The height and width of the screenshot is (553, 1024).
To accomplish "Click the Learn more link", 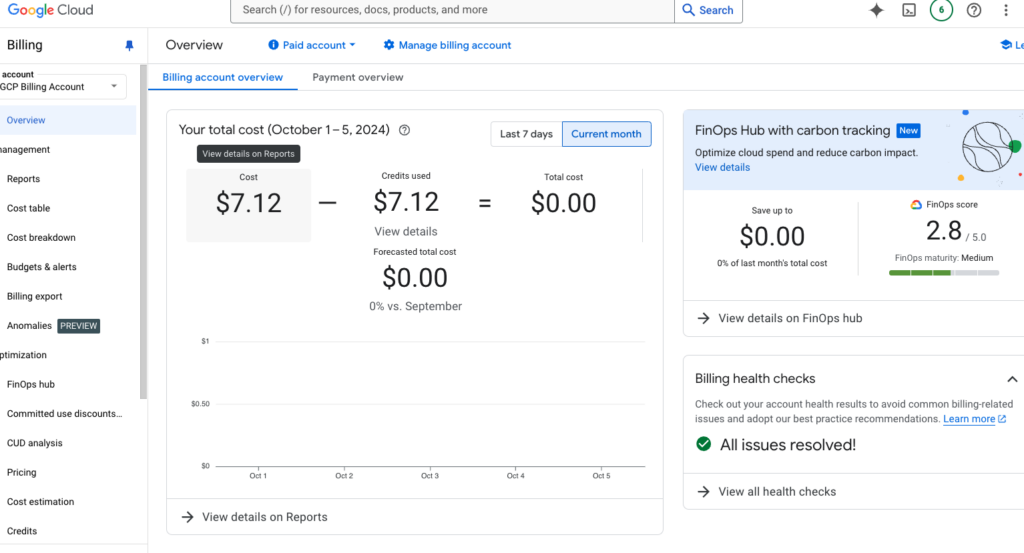I will (x=968, y=419).
